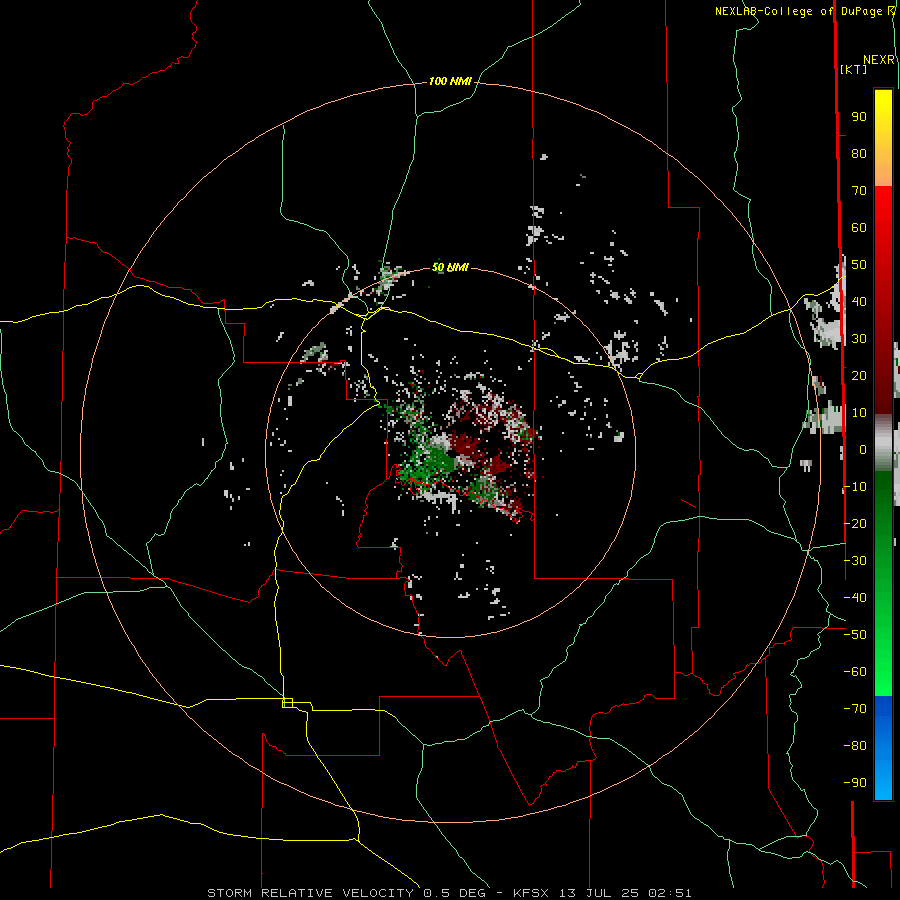The width and height of the screenshot is (900, 900).
Task: Click the -60 scale value
Action: [855, 672]
